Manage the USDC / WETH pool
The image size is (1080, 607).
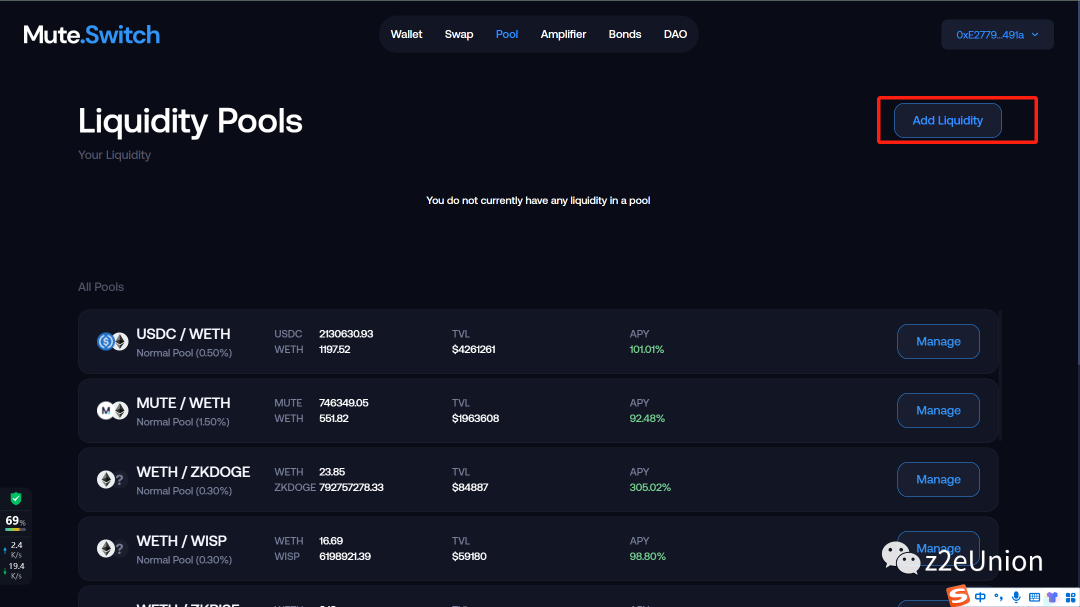(x=938, y=342)
